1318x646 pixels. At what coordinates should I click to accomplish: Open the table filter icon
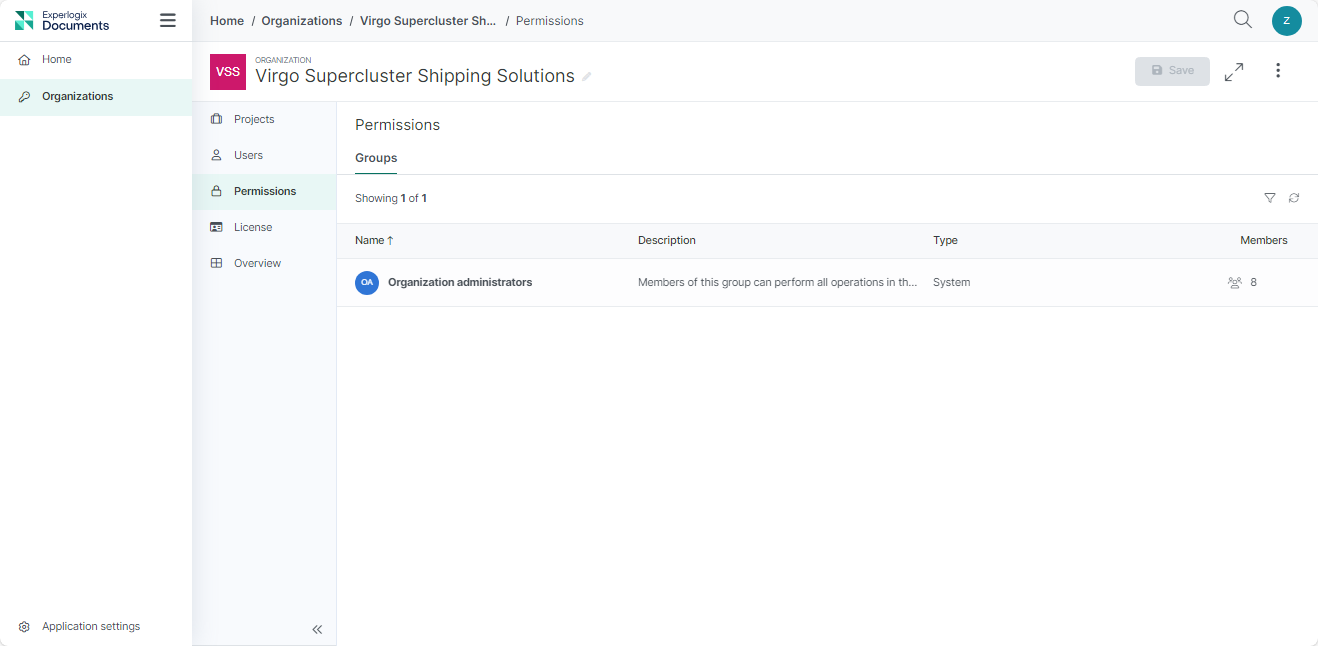[1270, 198]
